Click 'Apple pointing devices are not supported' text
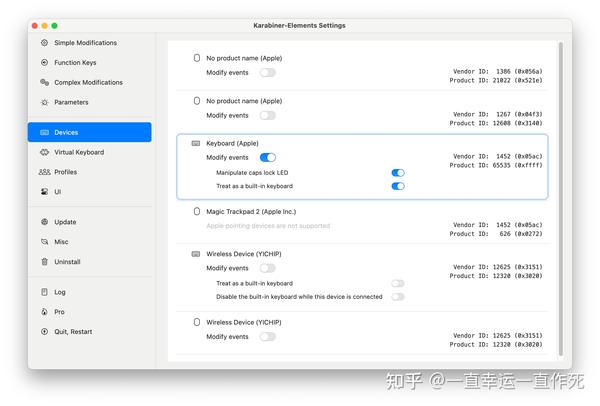Screen dimensions: 600x406 pos(268,226)
